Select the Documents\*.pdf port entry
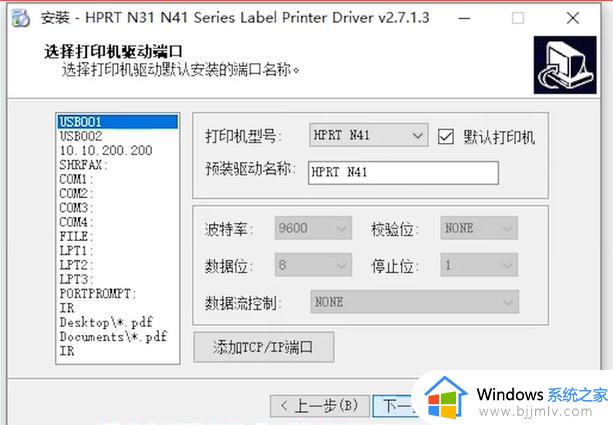Screen dimensions: 613x425 point(118,337)
